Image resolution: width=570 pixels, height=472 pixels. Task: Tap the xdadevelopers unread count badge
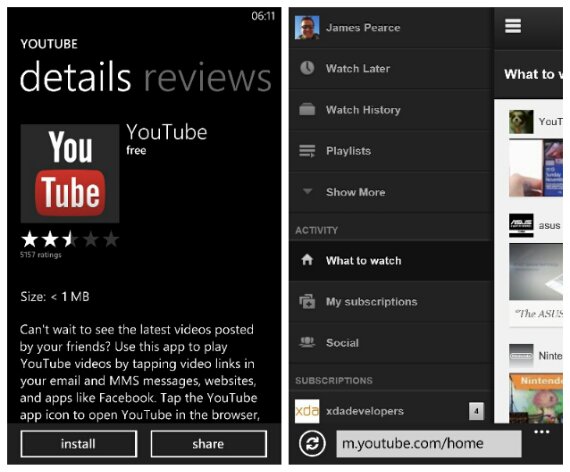pos(476,411)
